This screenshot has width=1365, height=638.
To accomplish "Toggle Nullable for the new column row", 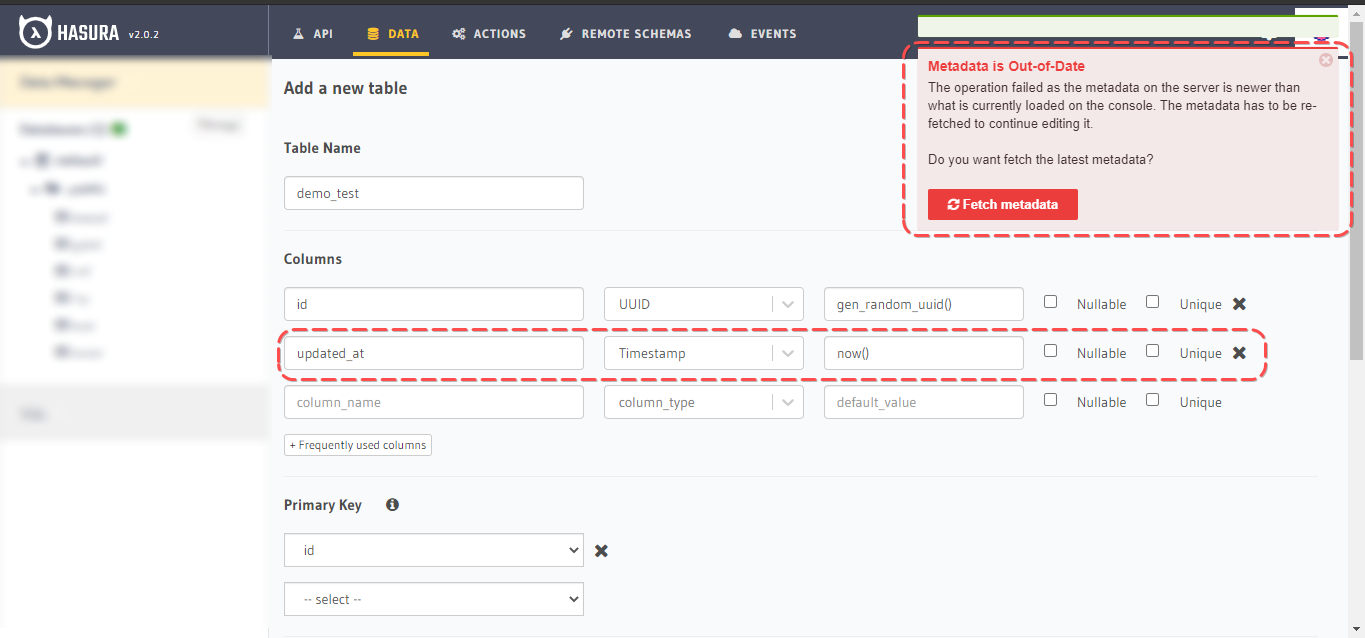I will (1050, 399).
